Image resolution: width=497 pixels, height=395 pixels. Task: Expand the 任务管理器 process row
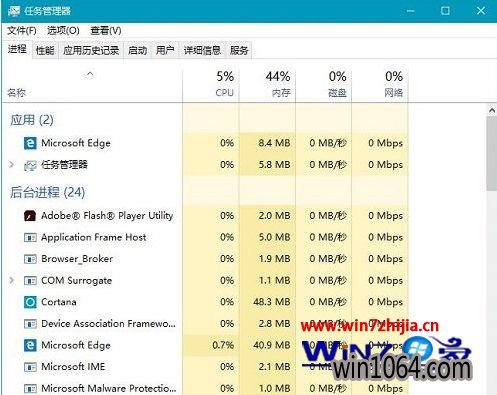tap(12, 165)
